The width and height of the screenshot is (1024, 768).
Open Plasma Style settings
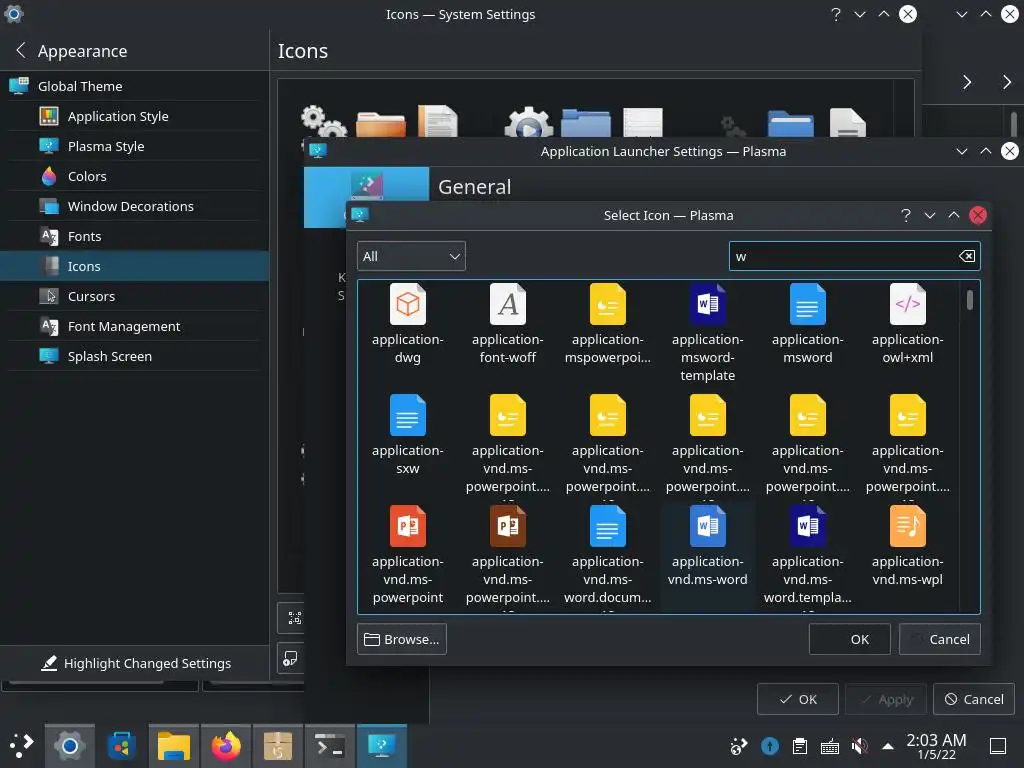135,146
